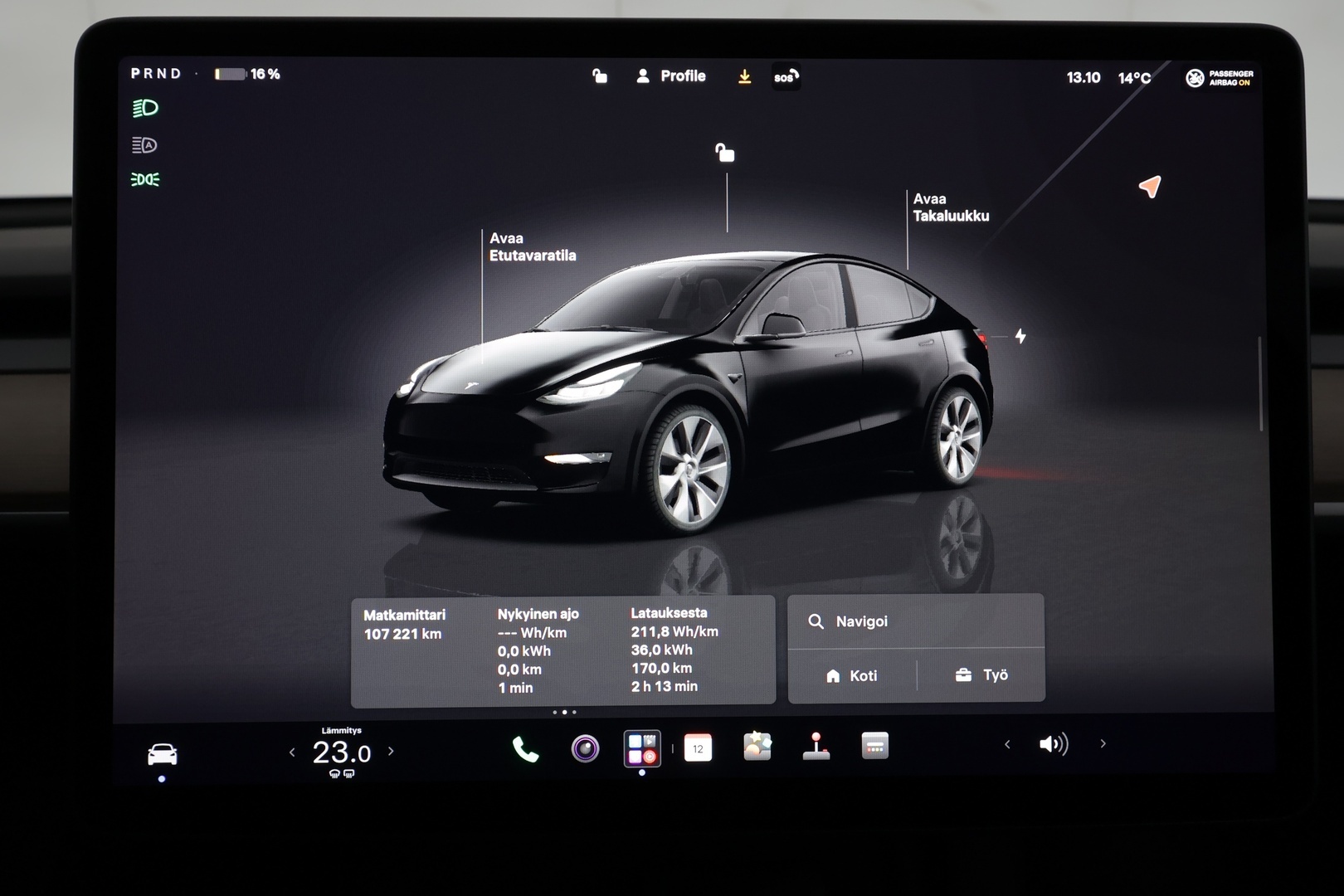Tap the lock icon in top bar
Viewport: 1344px width, 896px height.
click(600, 76)
